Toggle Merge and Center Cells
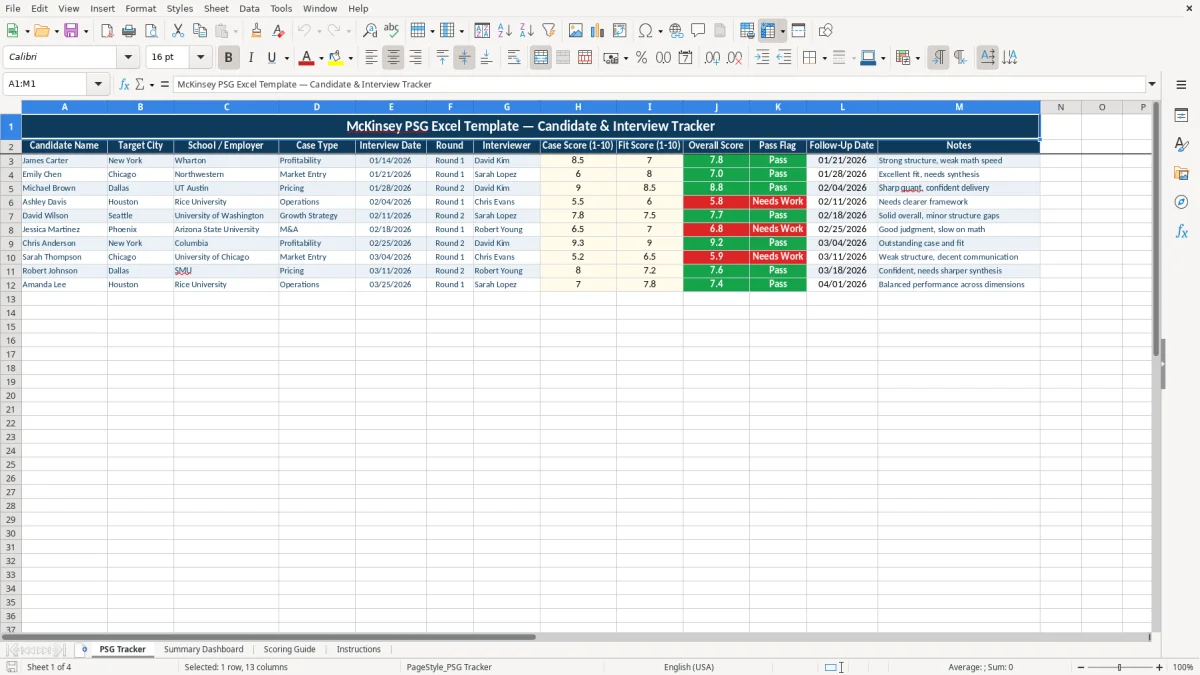The width and height of the screenshot is (1200, 675). (x=541, y=58)
